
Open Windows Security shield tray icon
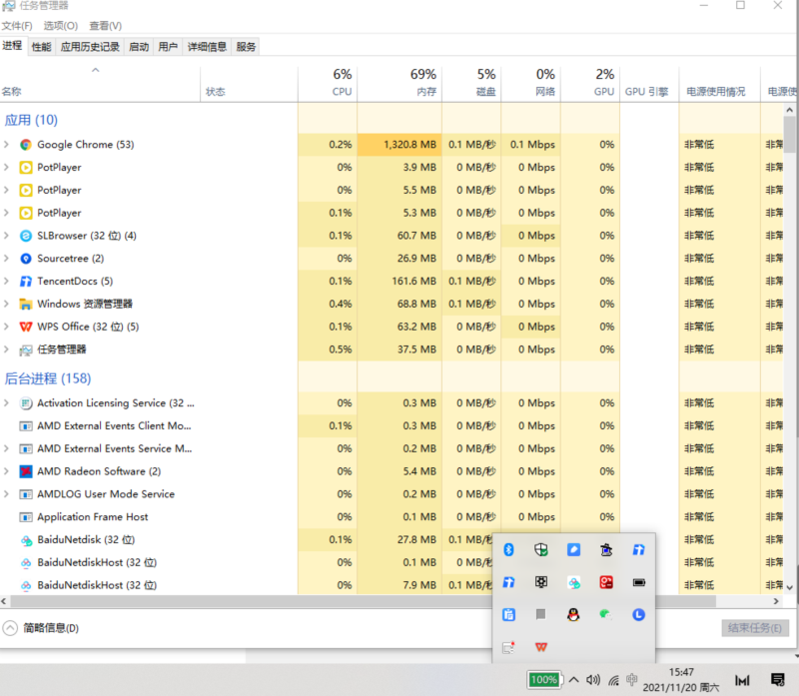[x=541, y=550]
